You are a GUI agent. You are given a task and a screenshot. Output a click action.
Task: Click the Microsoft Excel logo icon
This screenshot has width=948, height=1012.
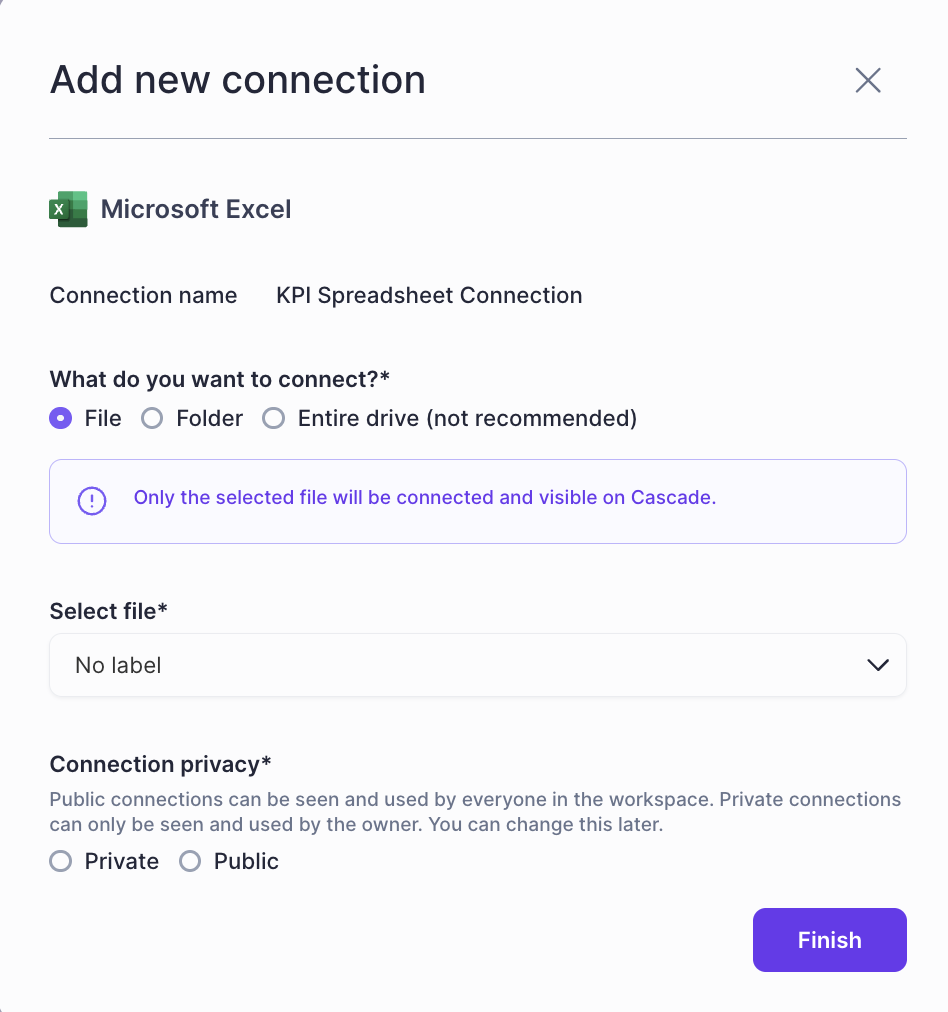tap(68, 209)
